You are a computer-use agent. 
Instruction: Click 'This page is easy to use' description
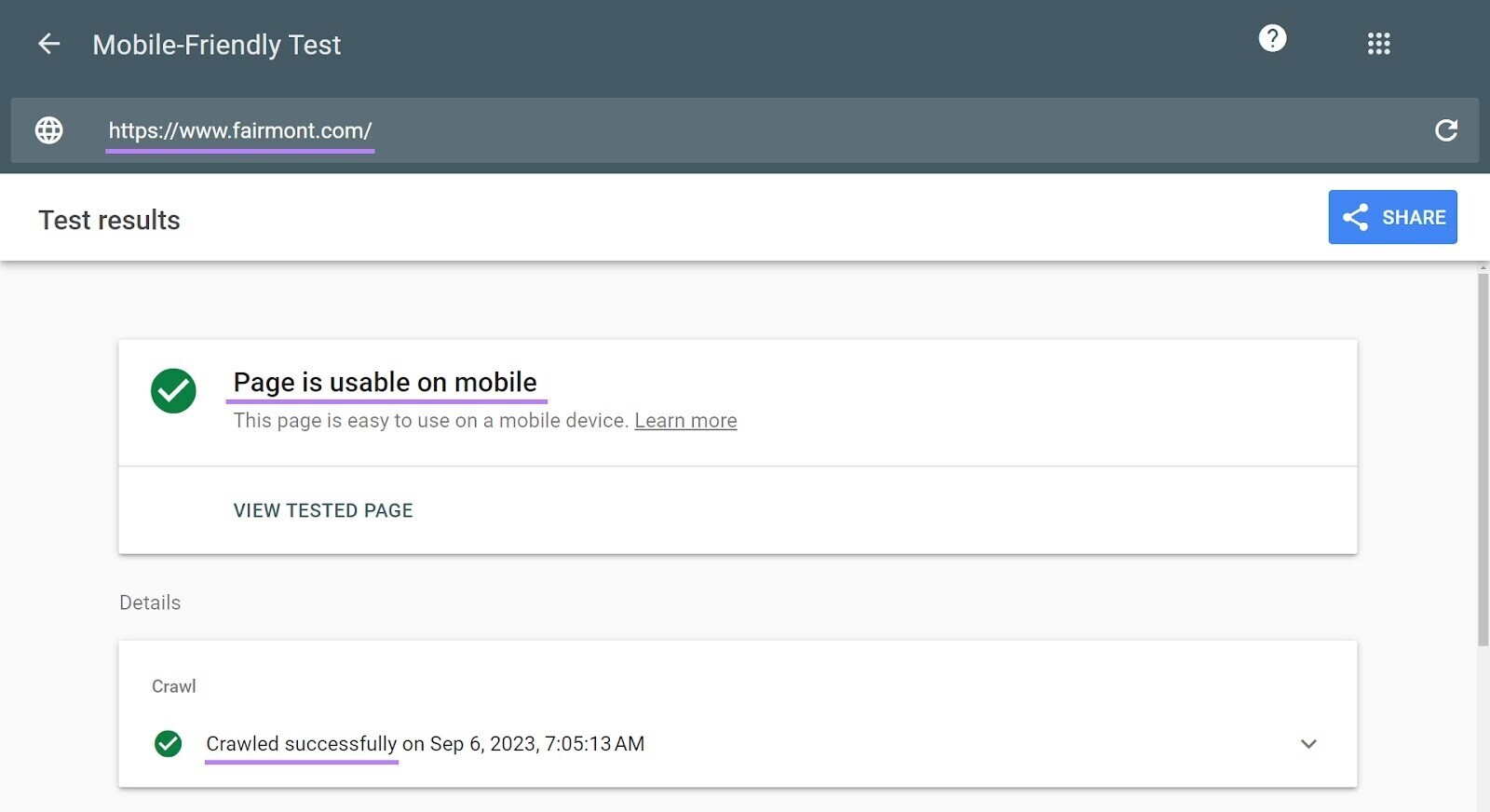click(431, 420)
